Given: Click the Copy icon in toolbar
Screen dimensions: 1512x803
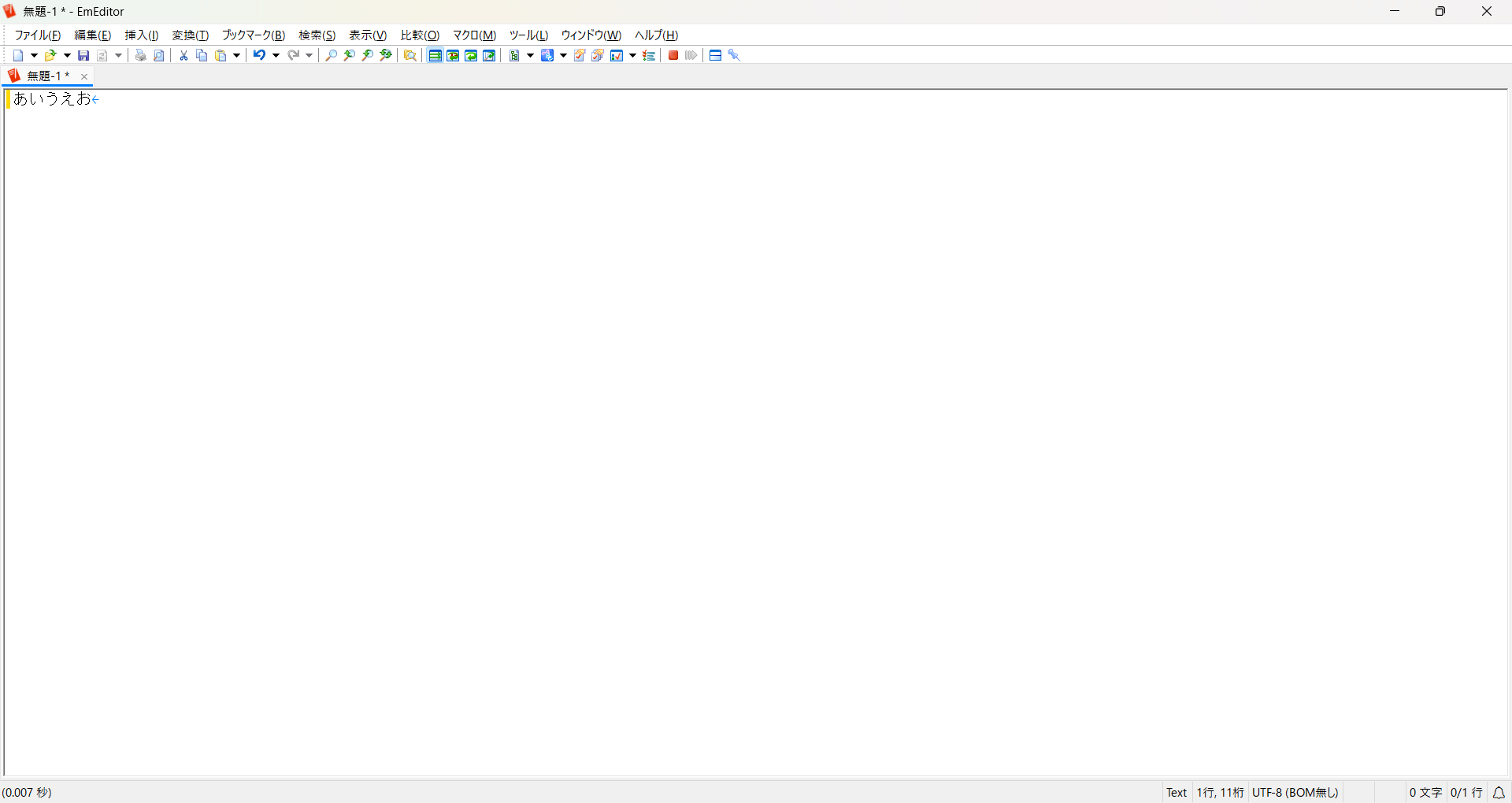Looking at the screenshot, I should pyautogui.click(x=202, y=55).
